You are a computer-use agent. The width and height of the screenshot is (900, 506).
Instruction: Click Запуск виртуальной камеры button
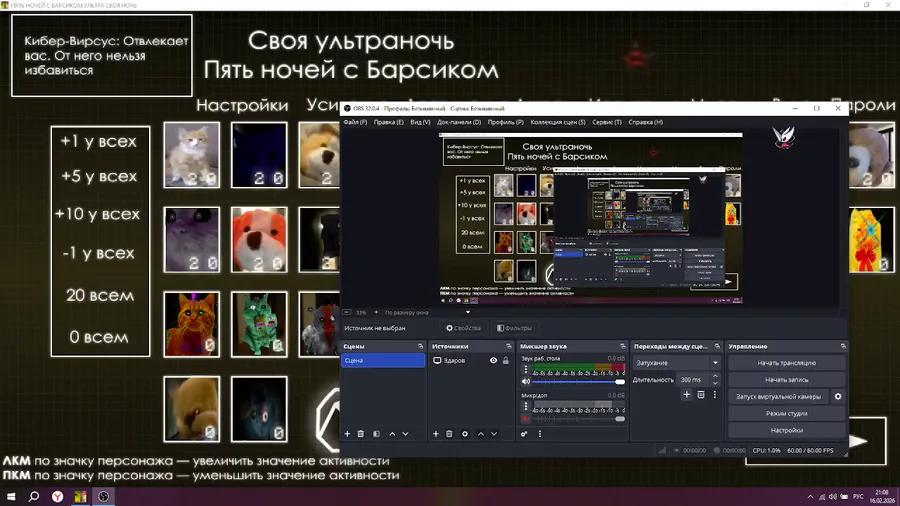tap(778, 396)
